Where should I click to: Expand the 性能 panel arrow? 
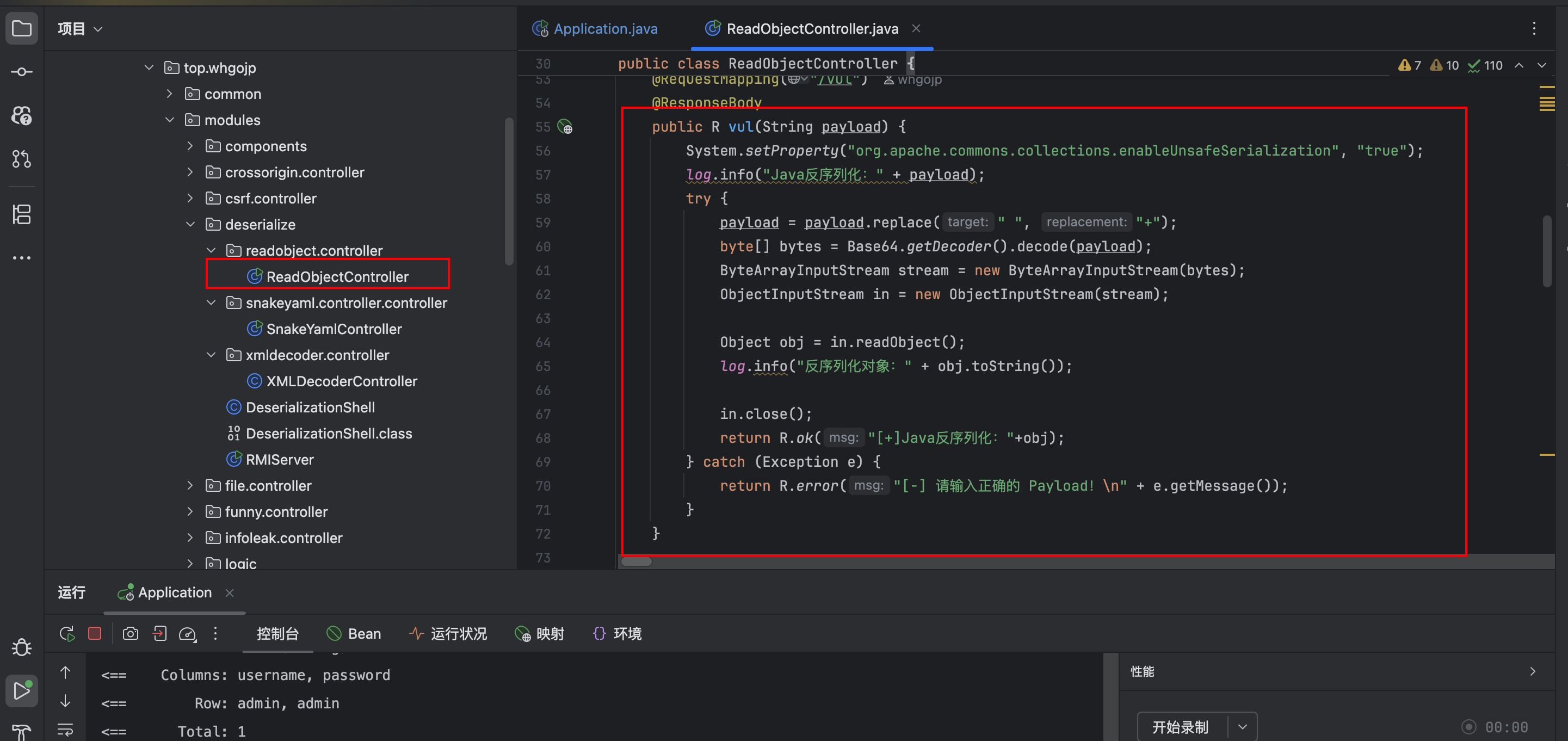tap(1533, 671)
